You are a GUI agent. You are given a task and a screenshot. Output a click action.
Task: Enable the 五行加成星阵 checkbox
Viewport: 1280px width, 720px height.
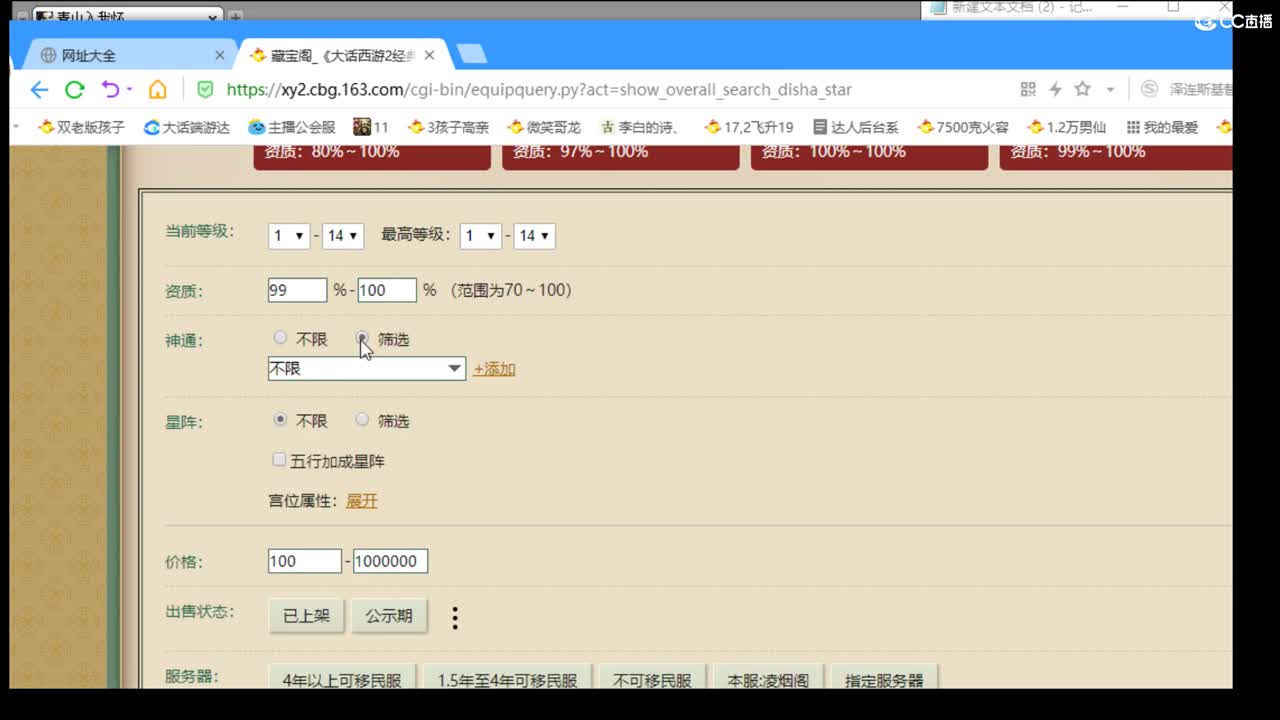(x=279, y=459)
